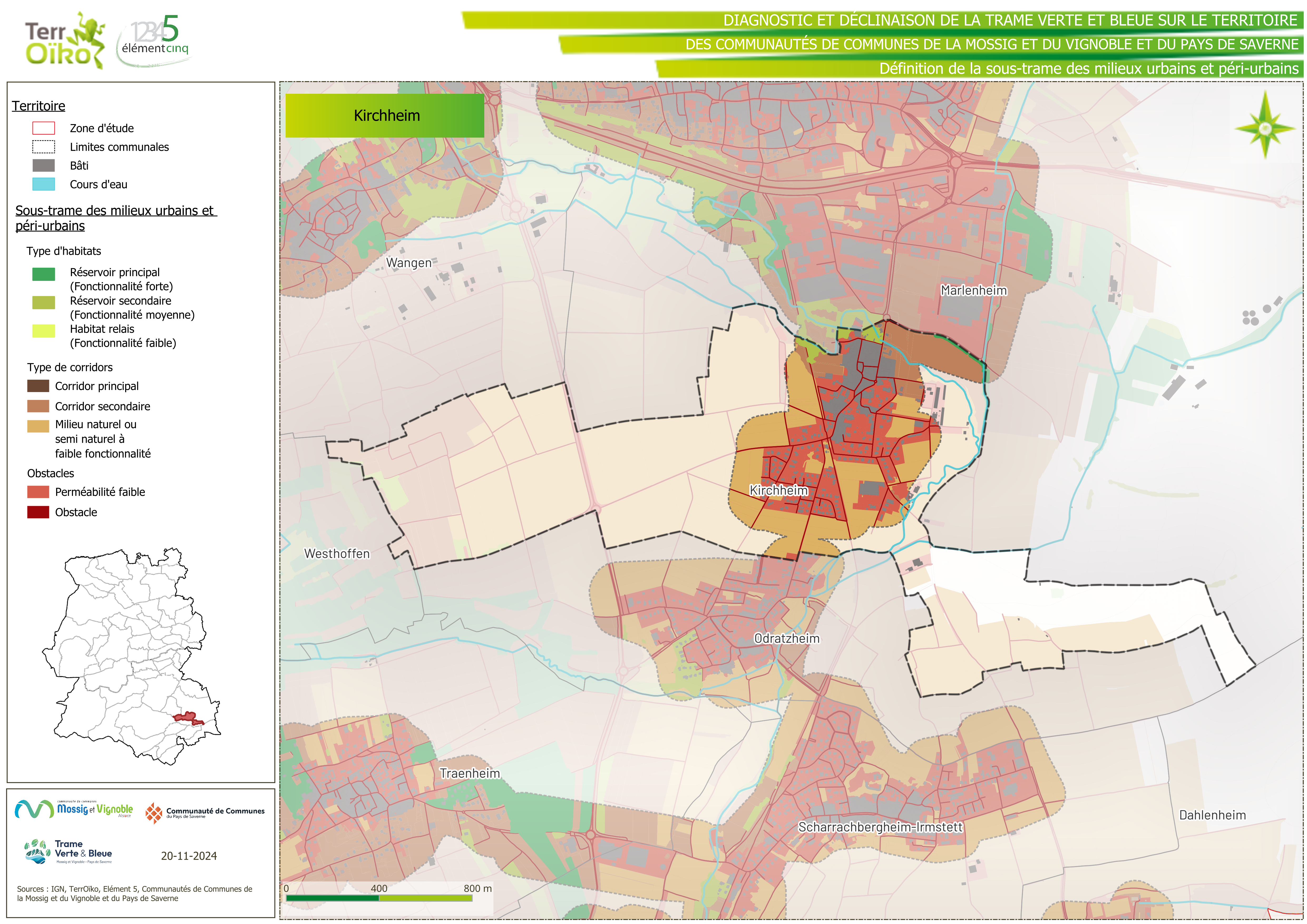Click the Odratzheim town label
Image resolution: width=1307 pixels, height=924 pixels.
pyautogui.click(x=787, y=638)
